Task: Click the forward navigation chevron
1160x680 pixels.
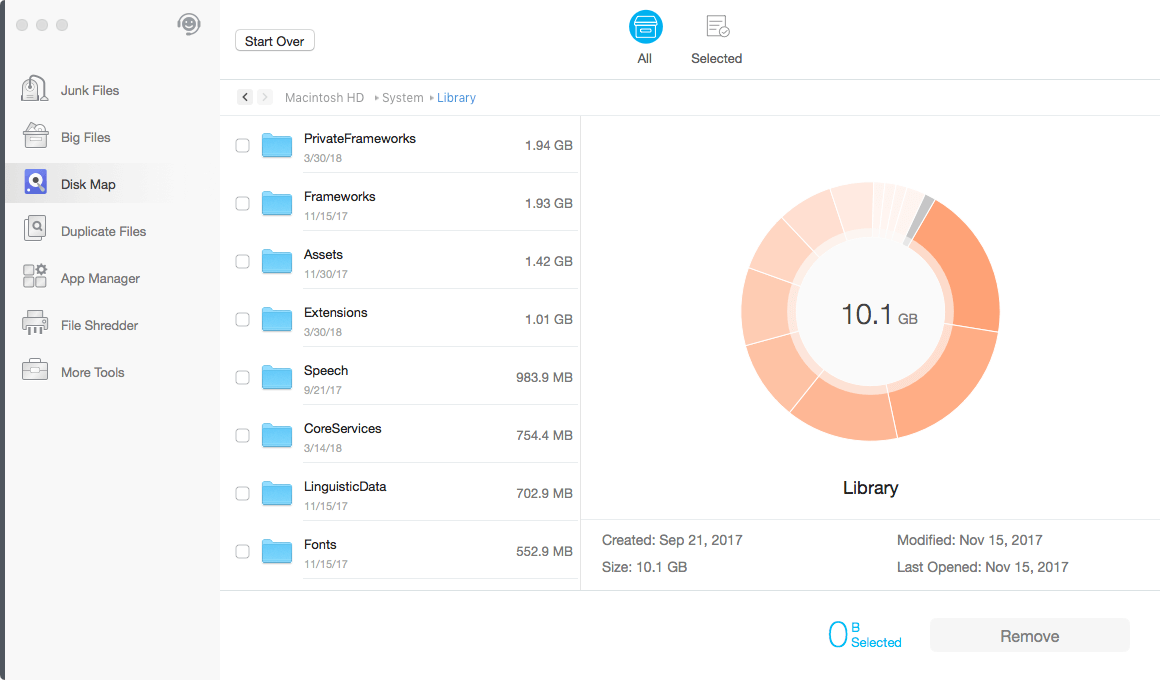Action: [264, 97]
